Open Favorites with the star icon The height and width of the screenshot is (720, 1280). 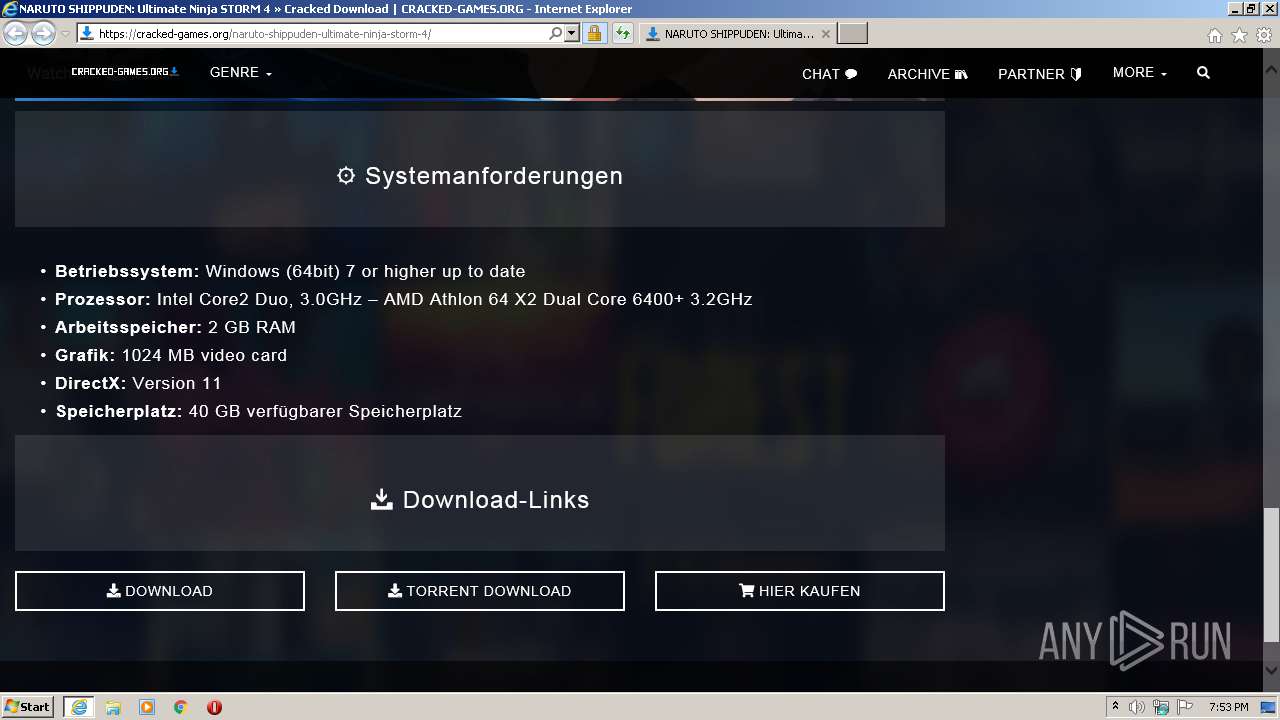pyautogui.click(x=1239, y=35)
